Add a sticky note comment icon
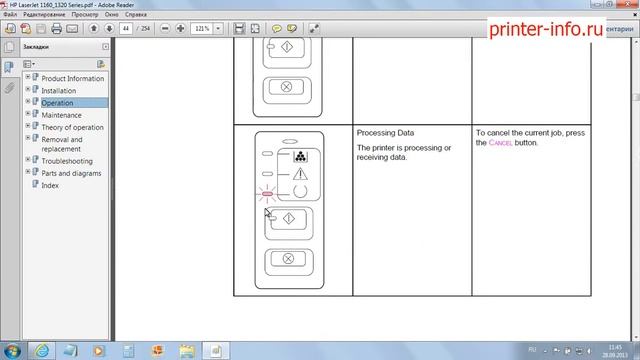 tap(277, 29)
